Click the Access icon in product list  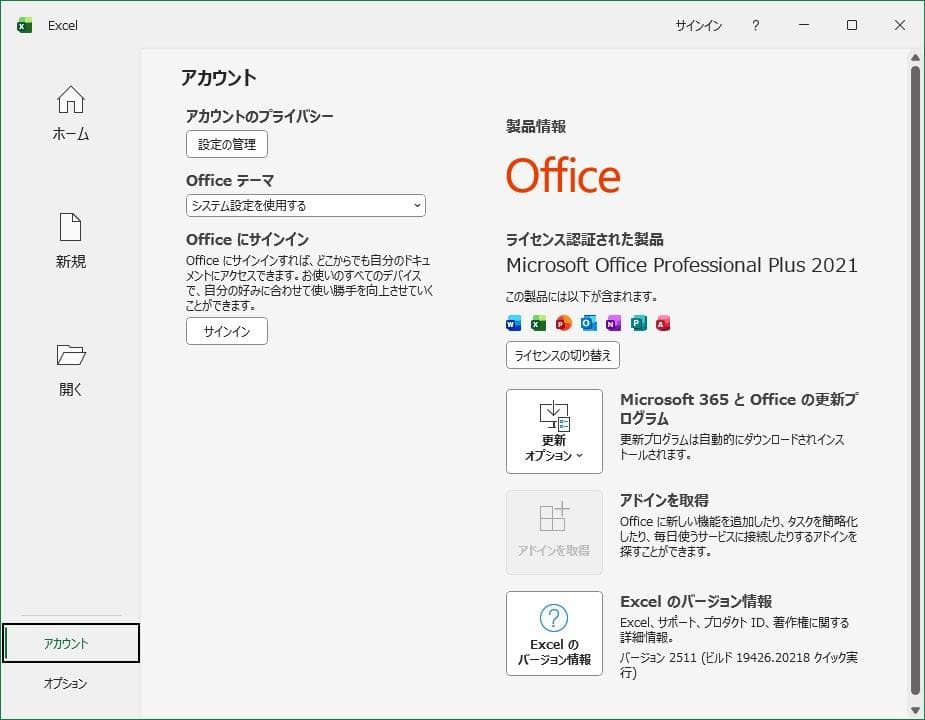[662, 323]
